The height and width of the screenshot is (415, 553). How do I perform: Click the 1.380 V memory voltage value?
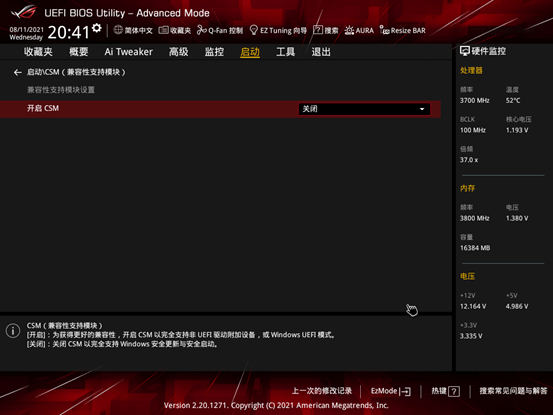[517, 219]
